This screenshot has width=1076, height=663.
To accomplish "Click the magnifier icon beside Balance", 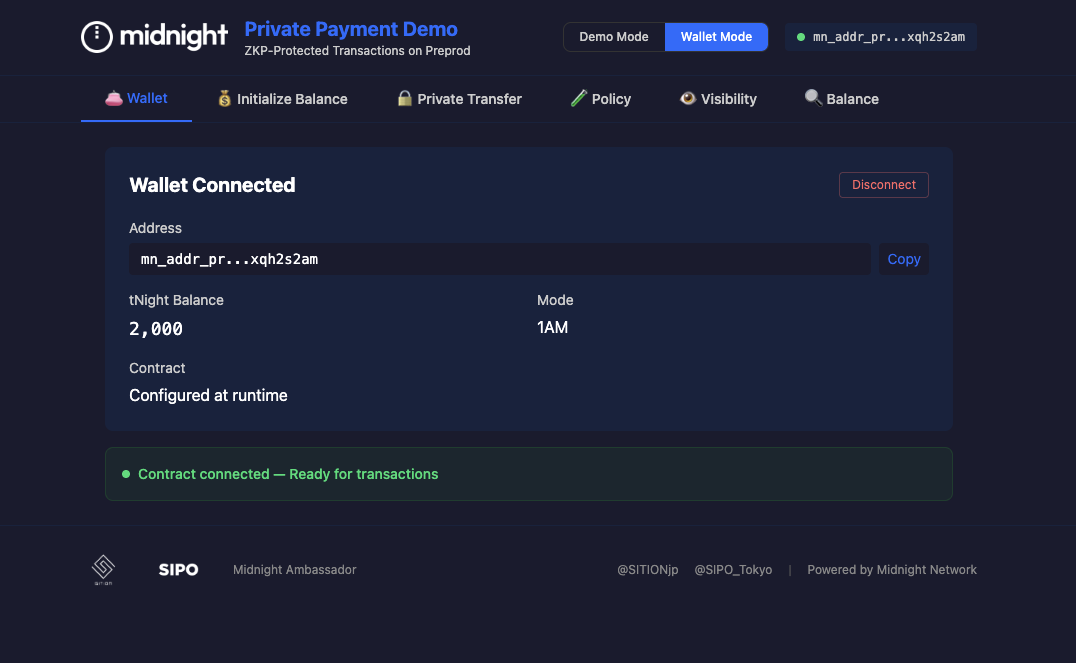I will 813,98.
